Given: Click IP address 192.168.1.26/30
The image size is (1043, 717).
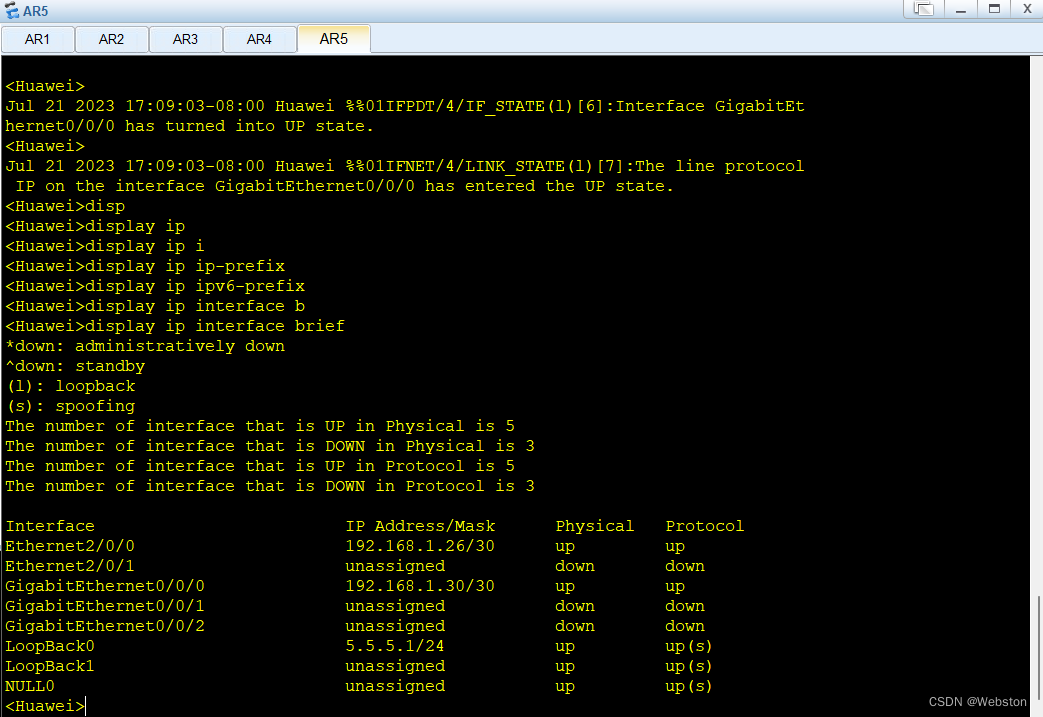Looking at the screenshot, I should 420,546.
